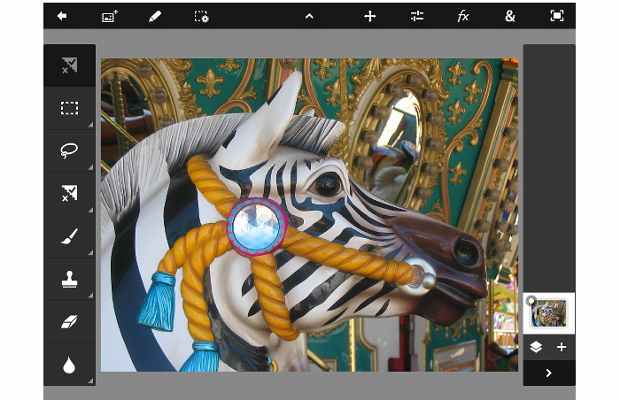Image resolution: width=620 pixels, height=400 pixels.
Task: Select the Brush tool
Action: coord(70,236)
